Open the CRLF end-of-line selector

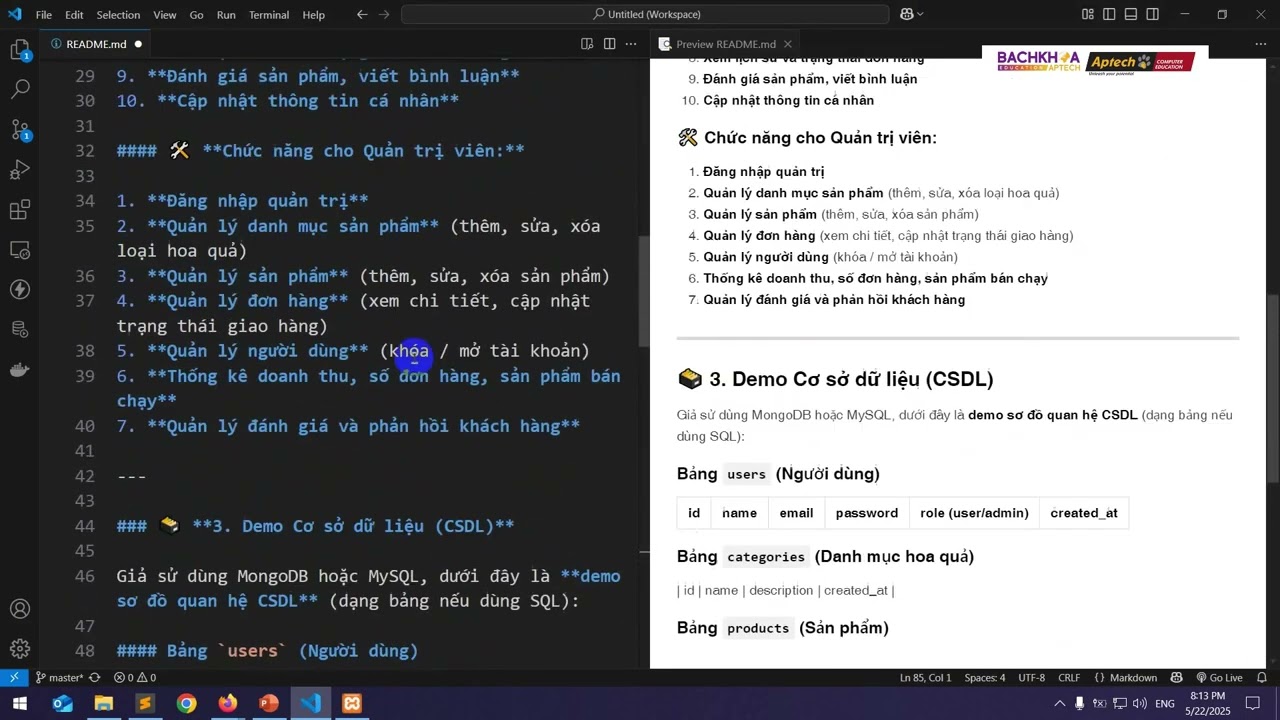[1069, 677]
